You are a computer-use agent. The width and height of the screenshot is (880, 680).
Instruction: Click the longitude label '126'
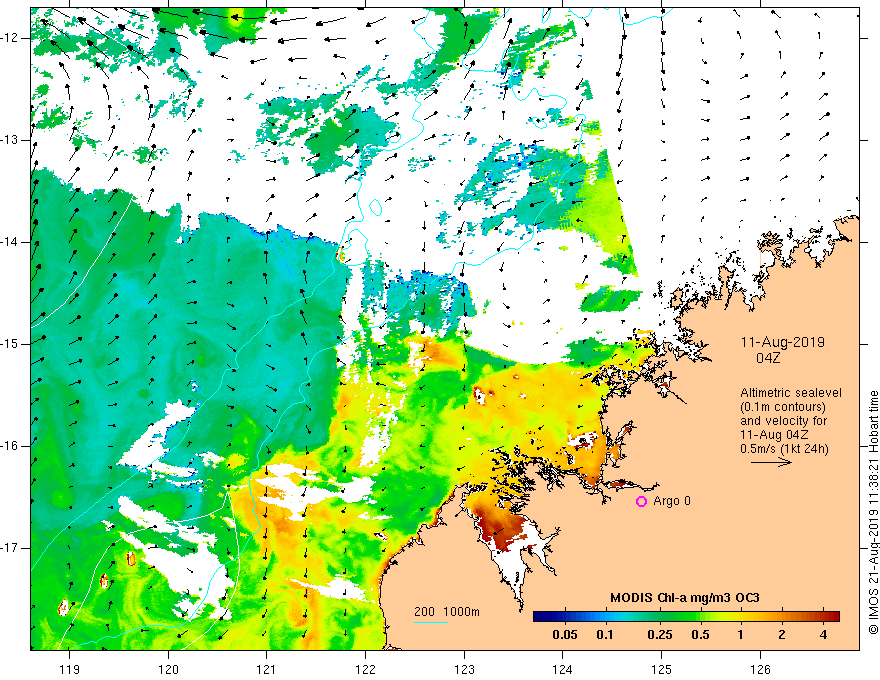(760, 669)
